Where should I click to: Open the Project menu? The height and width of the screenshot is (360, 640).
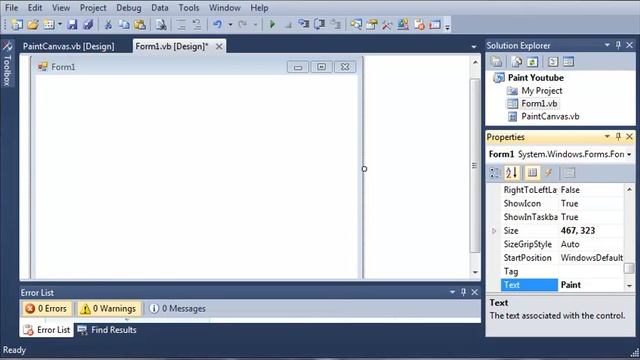point(93,8)
